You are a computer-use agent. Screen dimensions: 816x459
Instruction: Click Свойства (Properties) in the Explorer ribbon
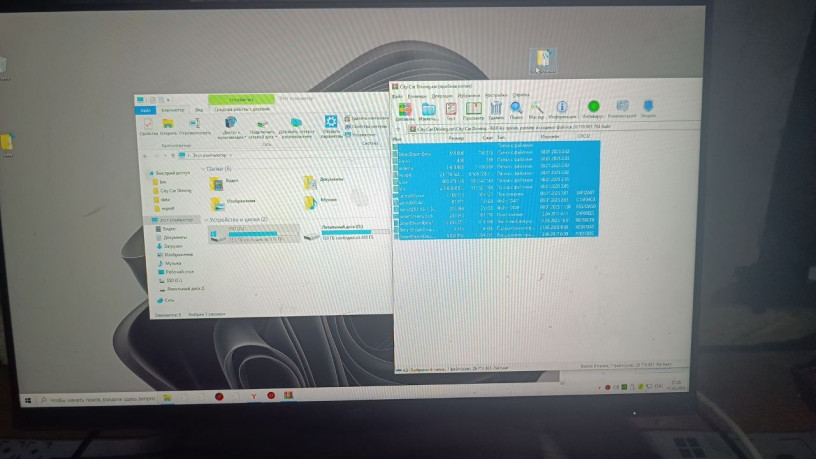148,126
